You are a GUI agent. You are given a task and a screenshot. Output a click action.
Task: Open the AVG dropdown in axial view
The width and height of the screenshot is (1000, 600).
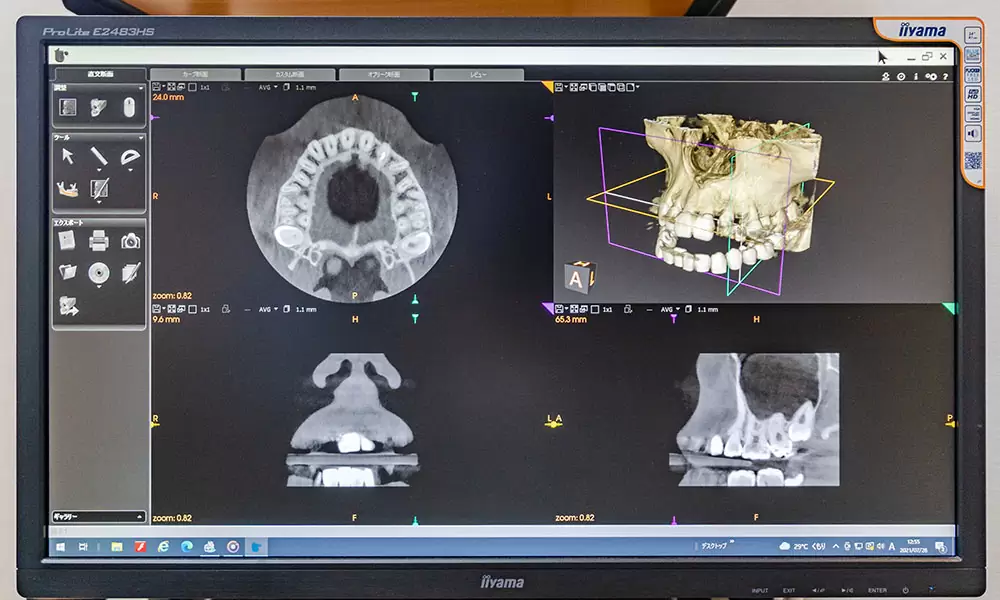point(267,87)
